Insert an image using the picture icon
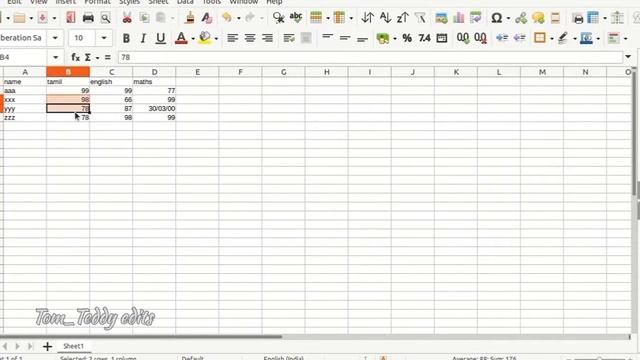The height and width of the screenshot is (360, 640). 441,18
